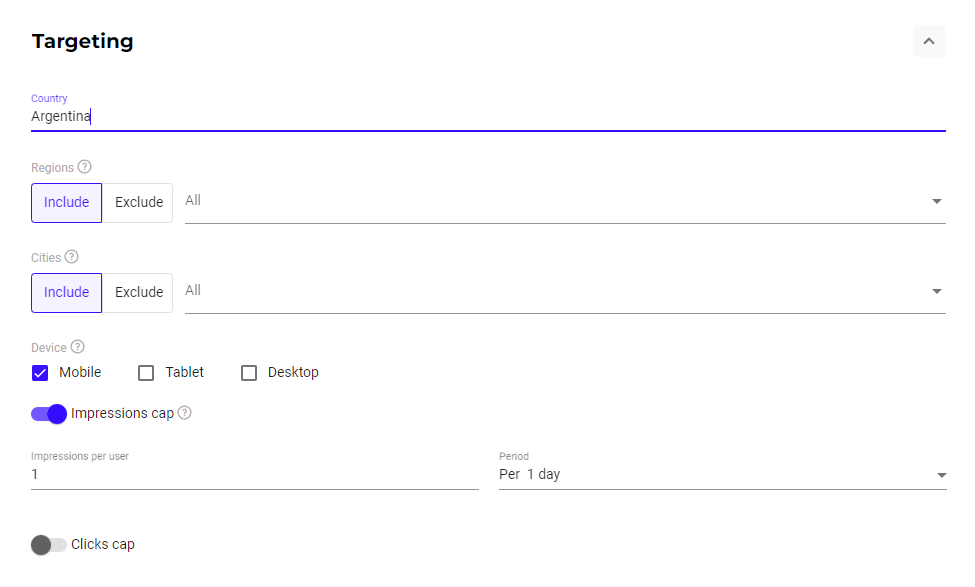Open the Period Per 1 day dropdown
Viewport: 975px width, 587px height.
click(940, 475)
